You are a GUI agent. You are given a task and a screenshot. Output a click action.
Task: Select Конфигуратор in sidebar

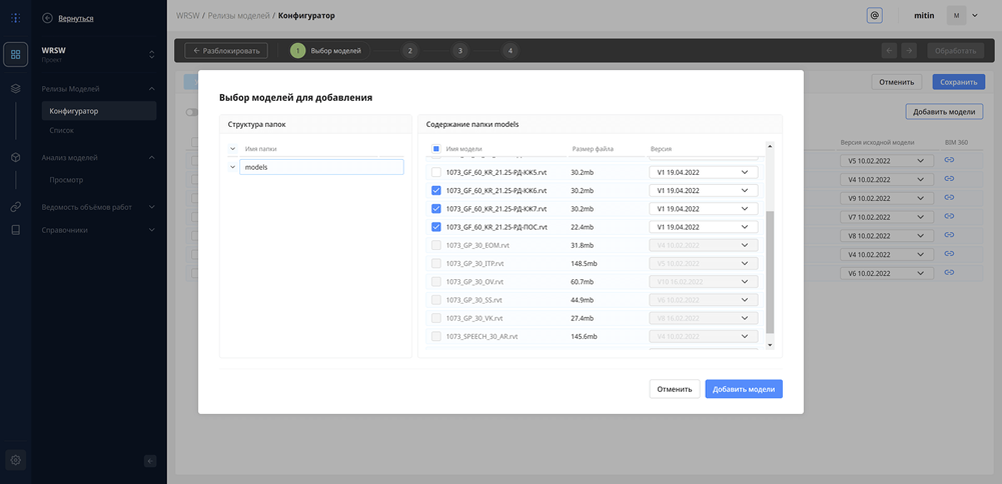click(x=98, y=111)
